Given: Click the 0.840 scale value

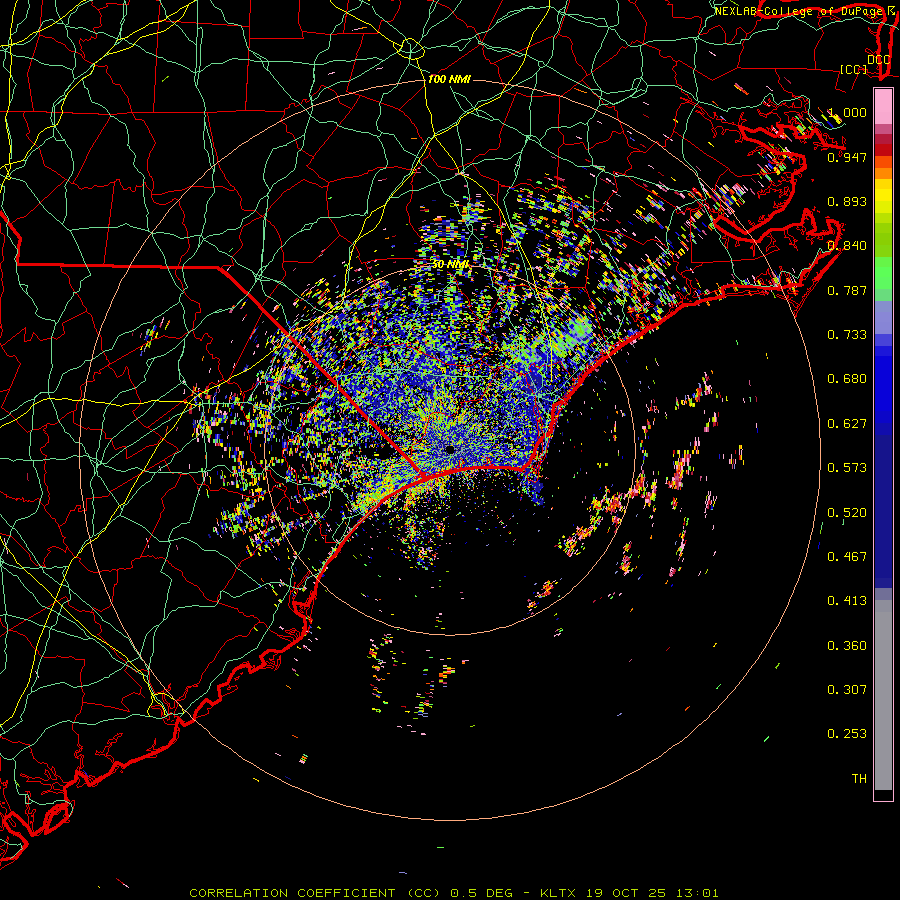Looking at the screenshot, I should (x=847, y=246).
